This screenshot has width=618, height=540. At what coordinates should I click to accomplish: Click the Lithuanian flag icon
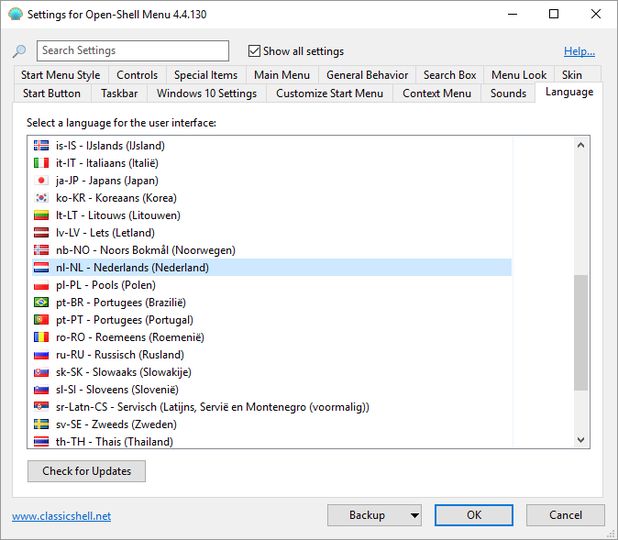click(41, 215)
